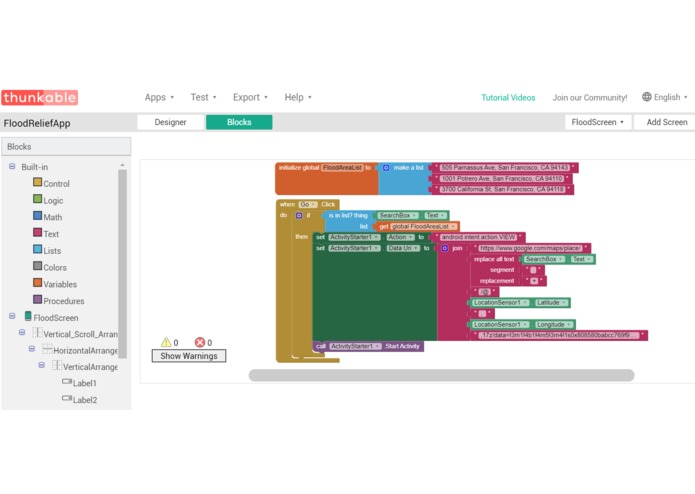This screenshot has width=695, height=494.
Task: Click the globe language icon
Action: pyautogui.click(x=647, y=97)
